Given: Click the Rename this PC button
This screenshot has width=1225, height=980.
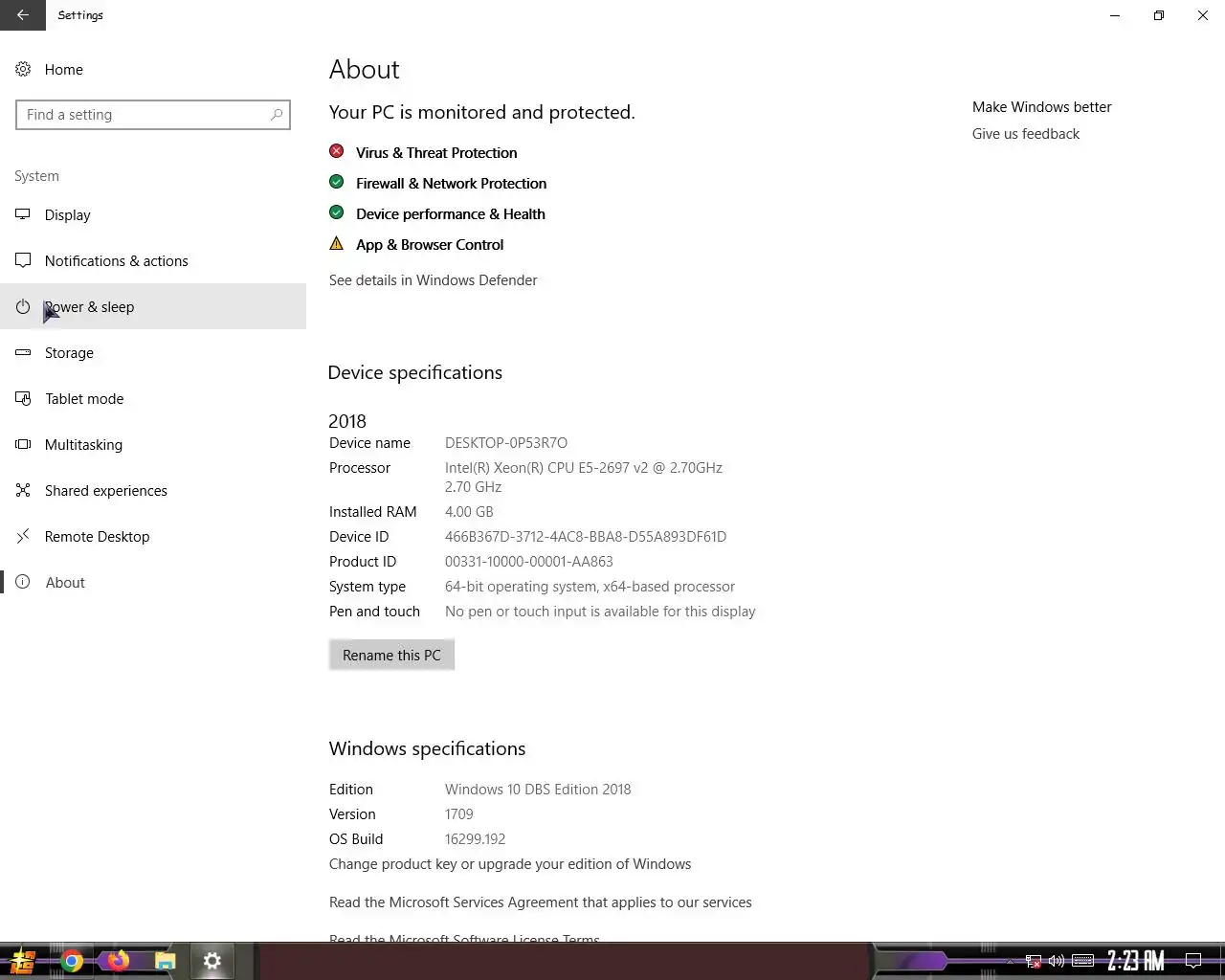Looking at the screenshot, I should [x=391, y=656].
